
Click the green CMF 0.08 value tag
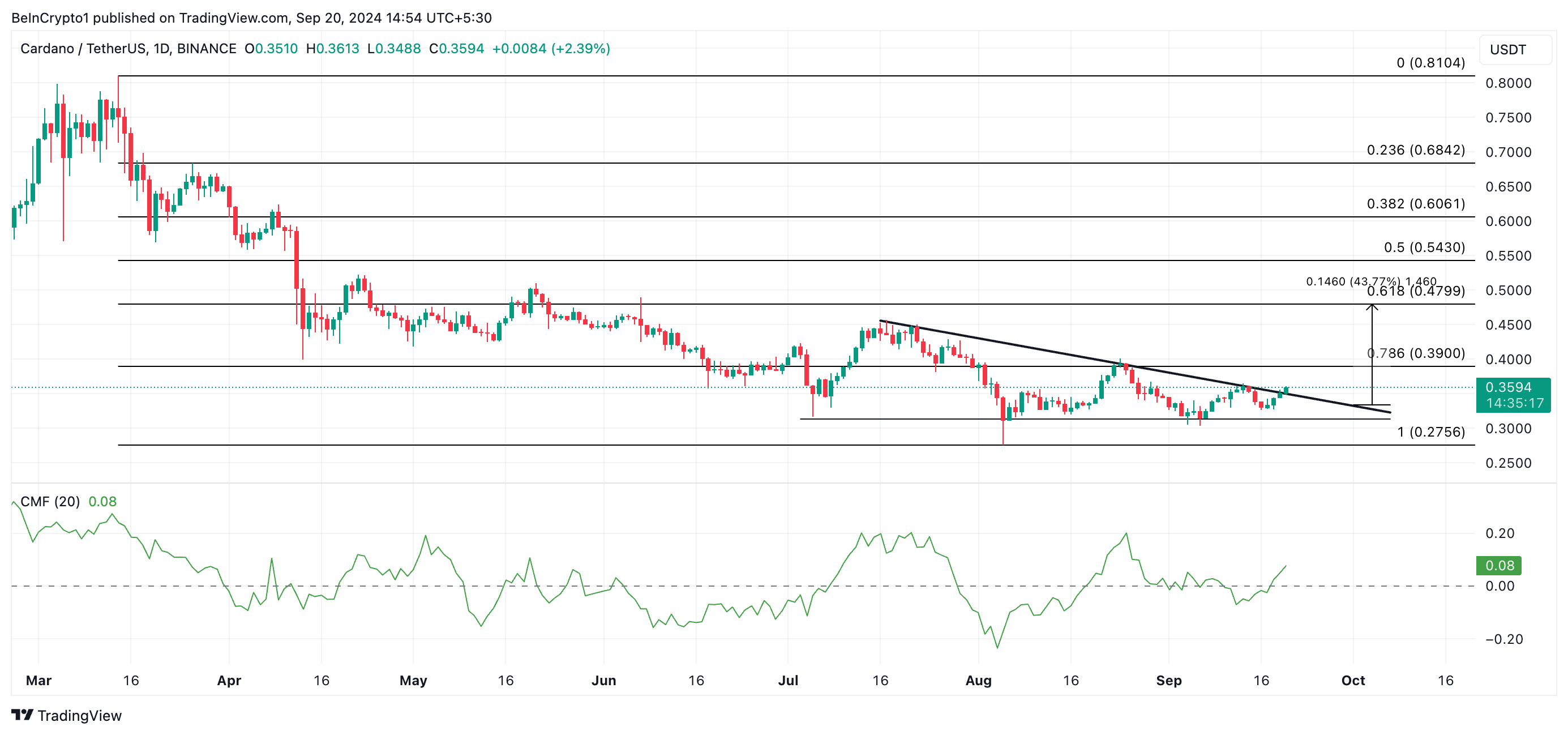click(1499, 565)
